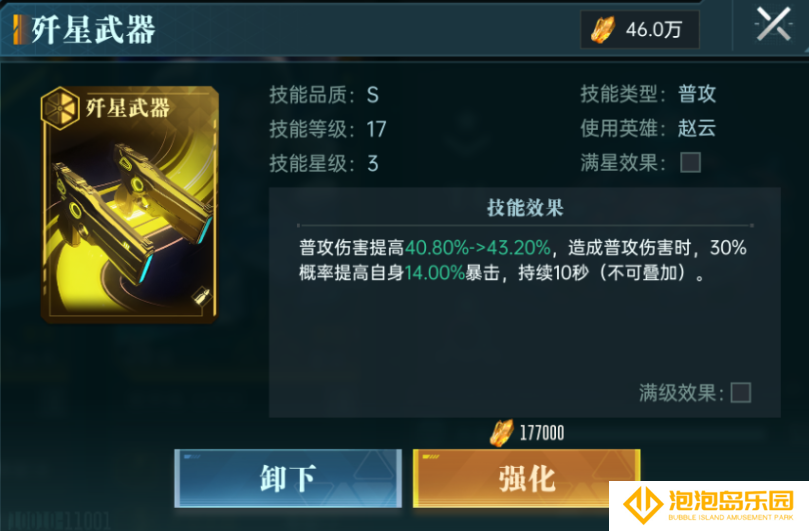
Task: Click the hexagon emblem on weapon card
Action: pos(60,108)
